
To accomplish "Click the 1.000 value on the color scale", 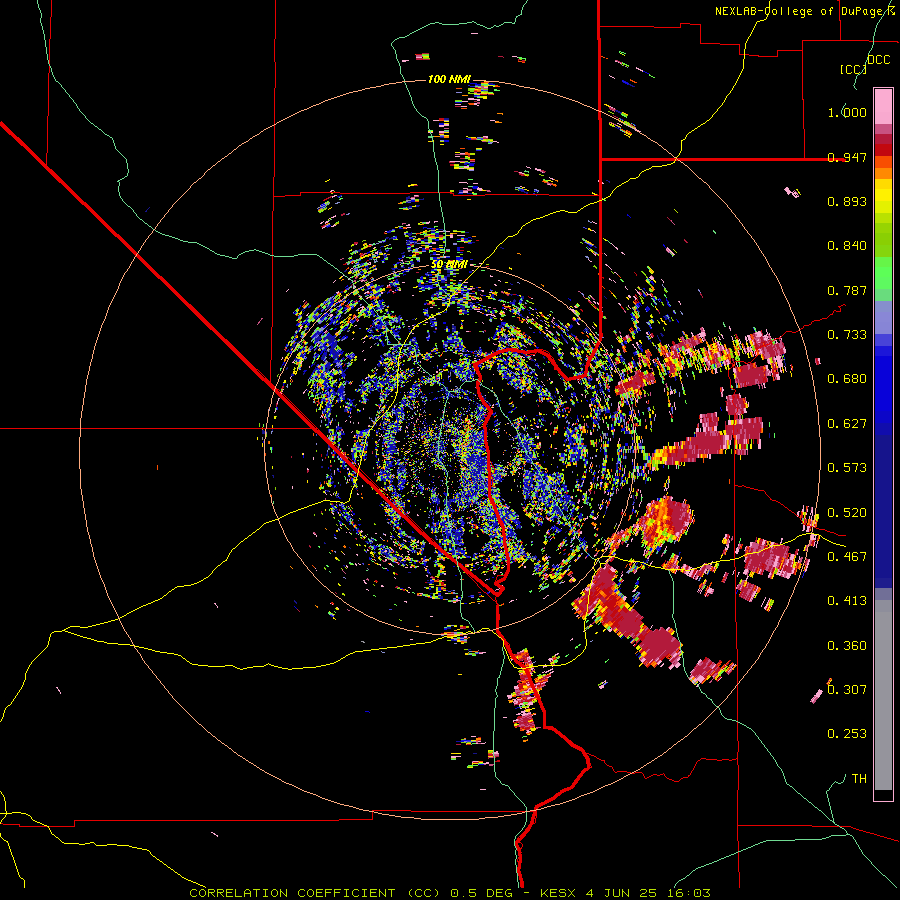I will point(847,112).
